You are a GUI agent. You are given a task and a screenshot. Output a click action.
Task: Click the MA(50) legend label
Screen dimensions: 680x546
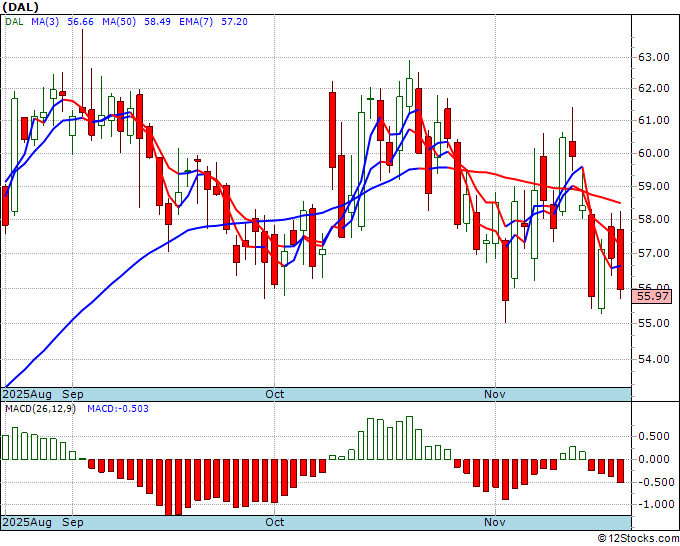(119, 22)
